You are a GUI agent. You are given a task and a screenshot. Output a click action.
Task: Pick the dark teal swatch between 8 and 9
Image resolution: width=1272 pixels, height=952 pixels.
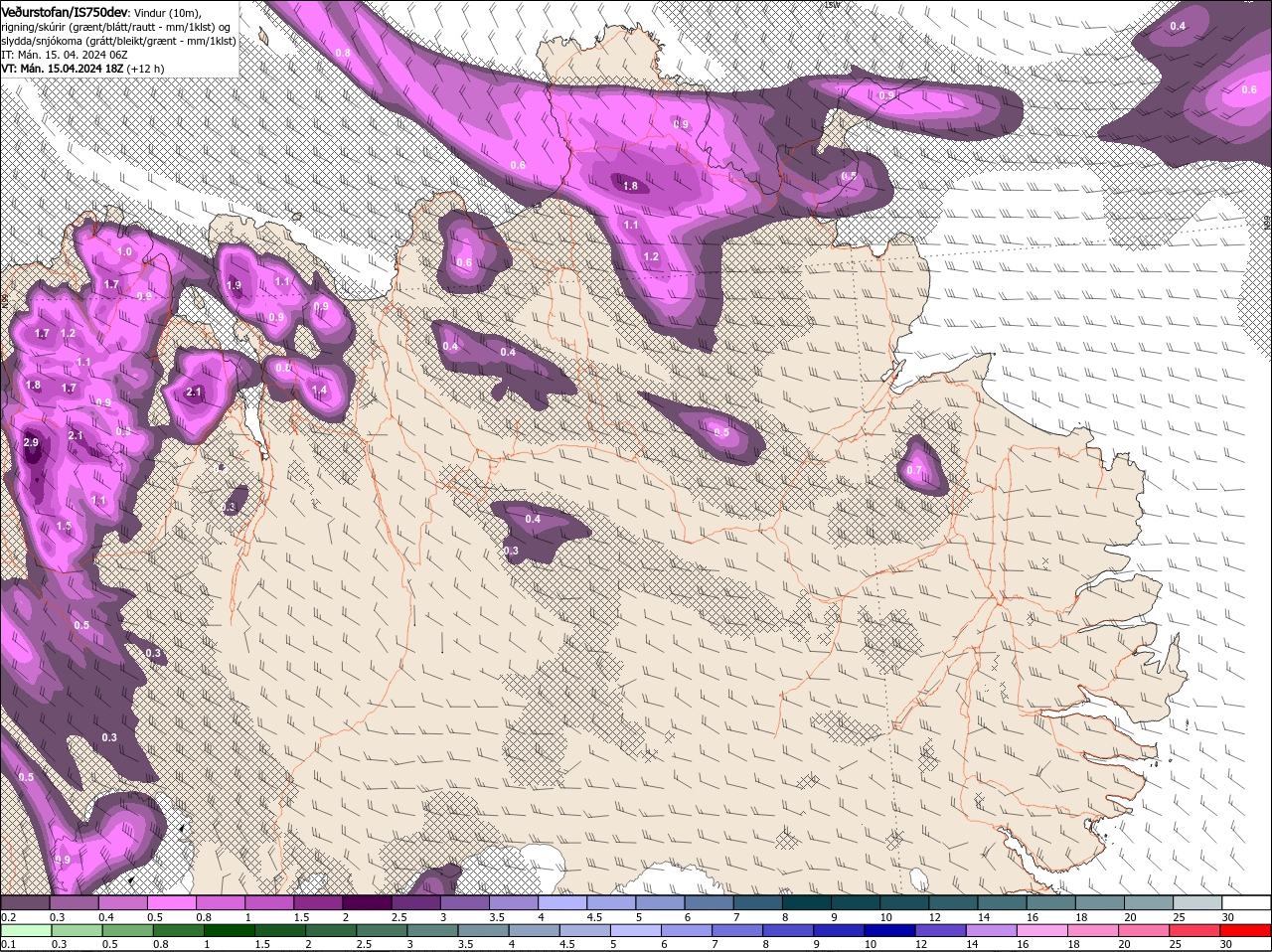pyautogui.click(x=808, y=902)
